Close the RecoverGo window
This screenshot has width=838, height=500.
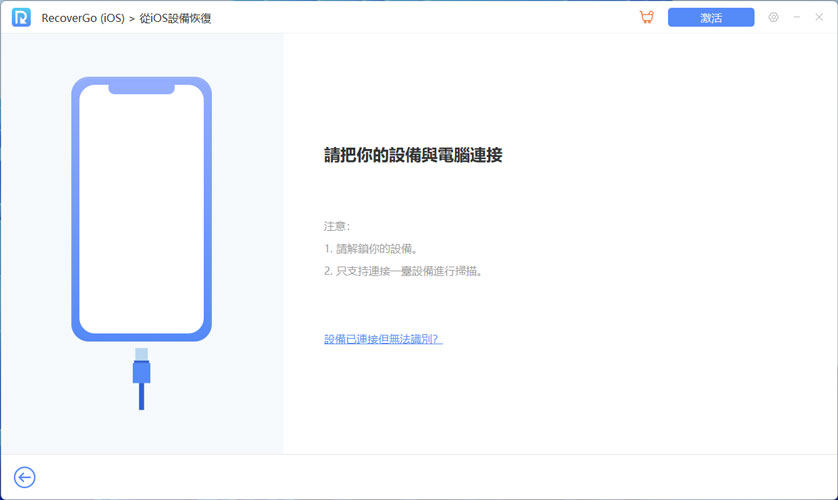pyautogui.click(x=819, y=18)
